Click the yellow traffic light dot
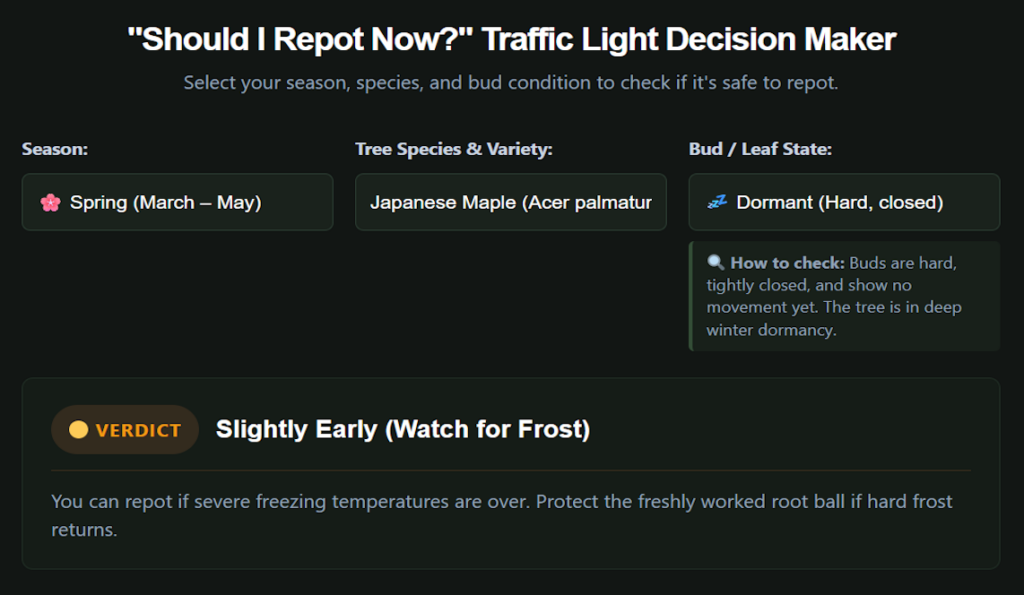 (78, 429)
